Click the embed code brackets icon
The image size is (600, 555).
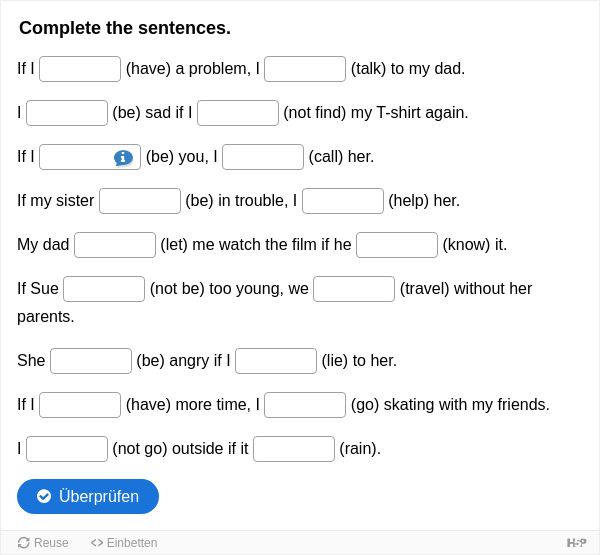pyautogui.click(x=97, y=542)
